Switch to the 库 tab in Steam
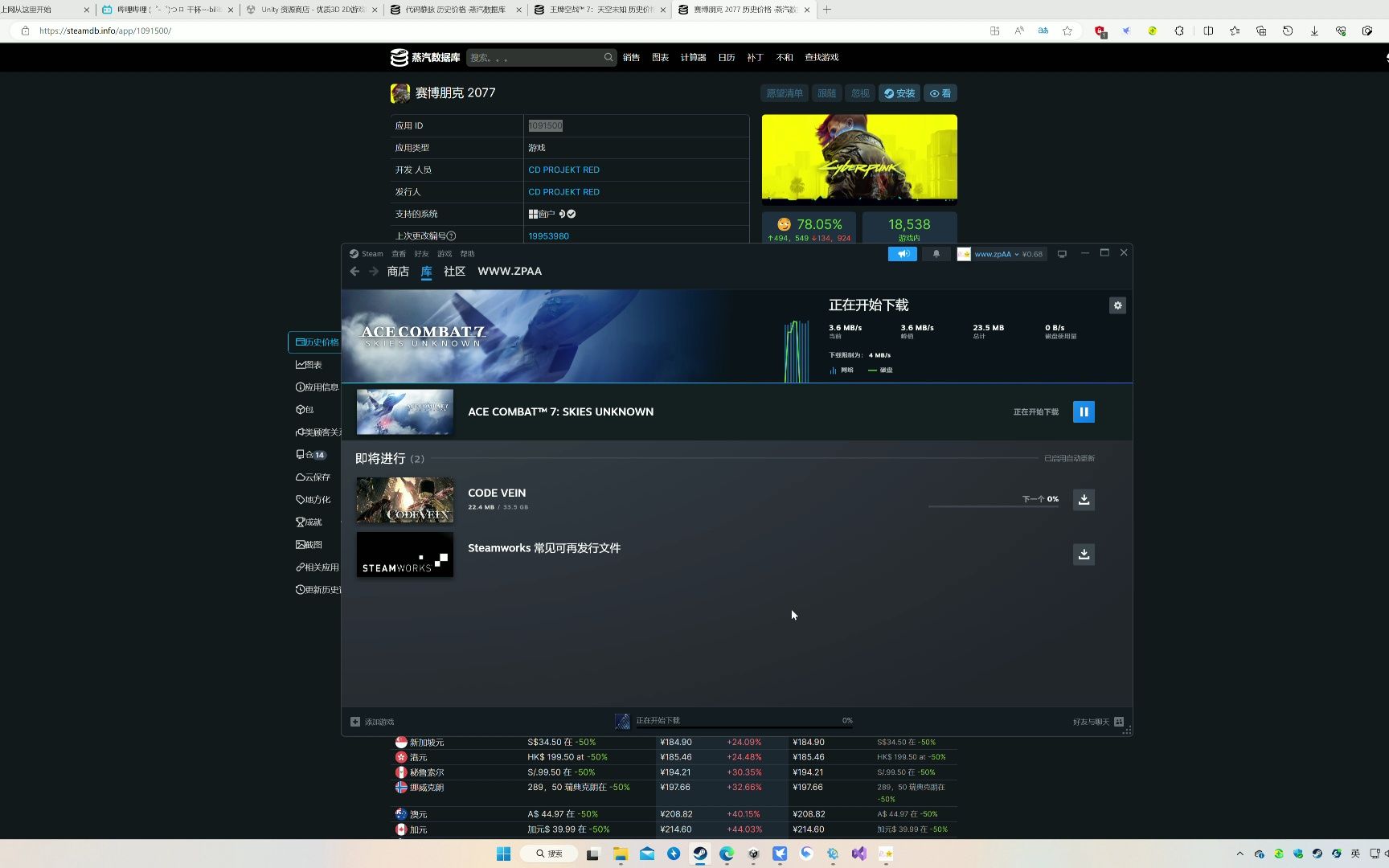This screenshot has width=1389, height=868. [426, 272]
